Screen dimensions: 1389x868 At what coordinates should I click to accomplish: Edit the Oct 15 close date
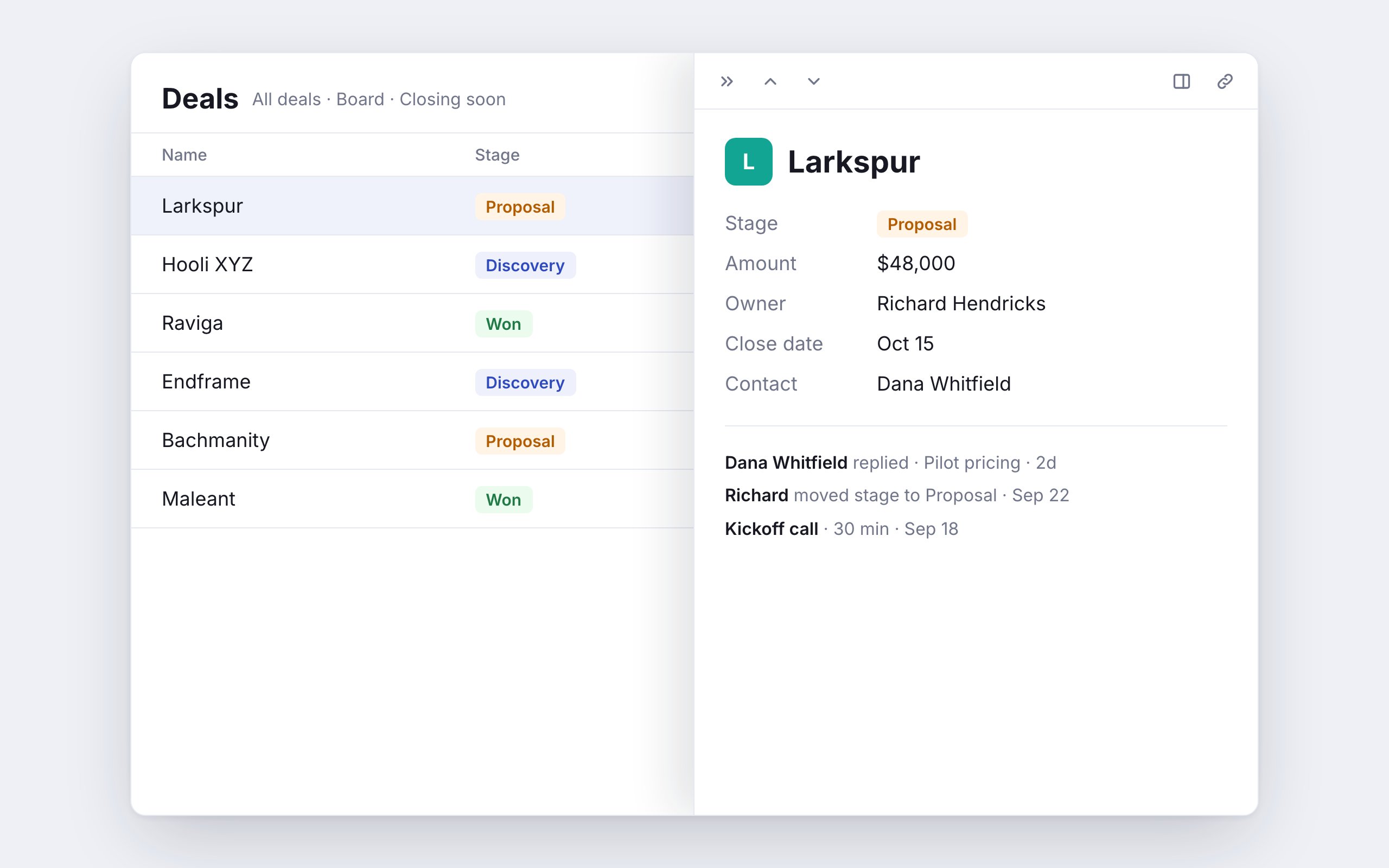coord(905,344)
